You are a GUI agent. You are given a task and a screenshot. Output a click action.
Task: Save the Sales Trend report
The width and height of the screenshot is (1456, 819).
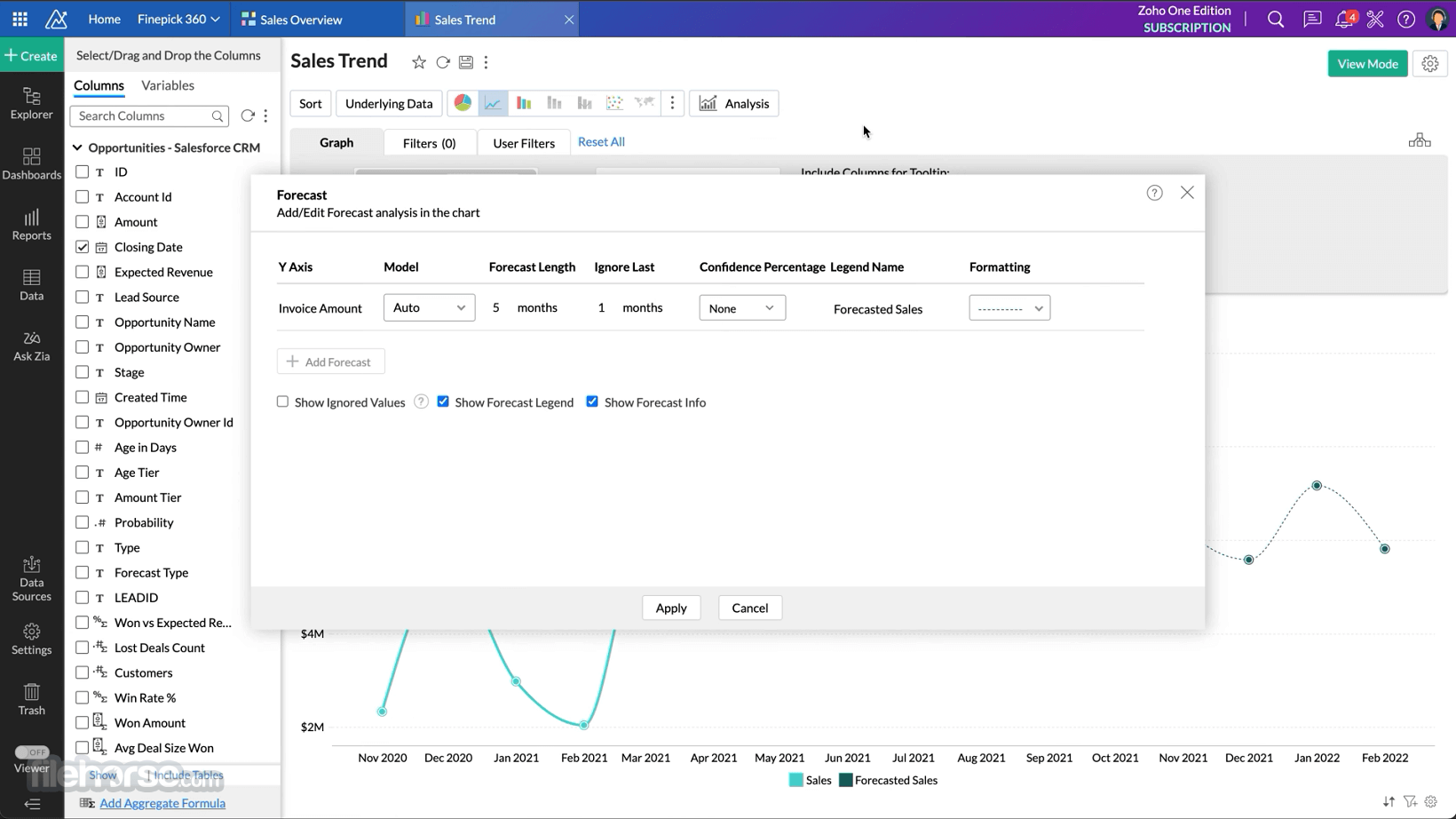(466, 62)
